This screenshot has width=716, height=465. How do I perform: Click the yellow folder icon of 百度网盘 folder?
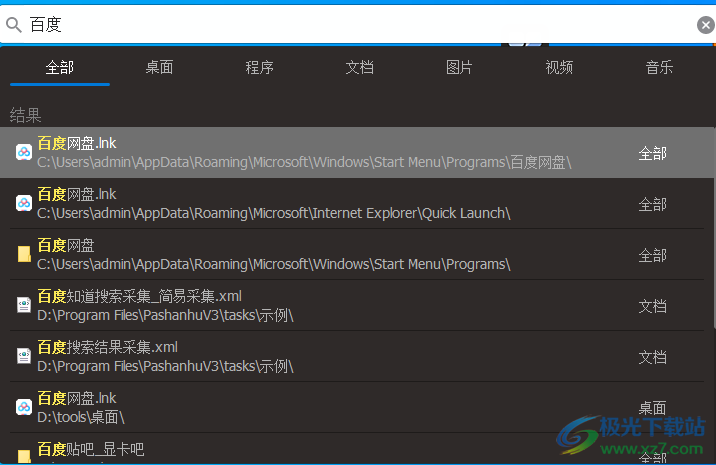click(24, 254)
